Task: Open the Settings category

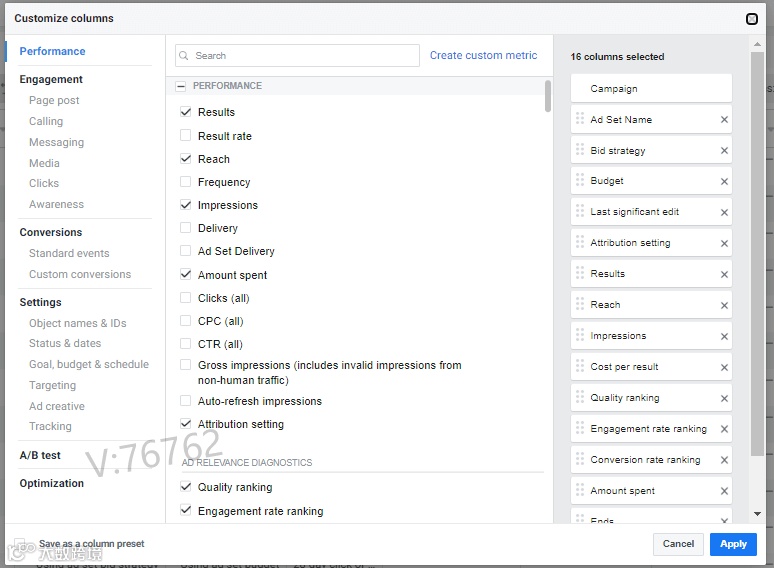Action: pyautogui.click(x=40, y=303)
